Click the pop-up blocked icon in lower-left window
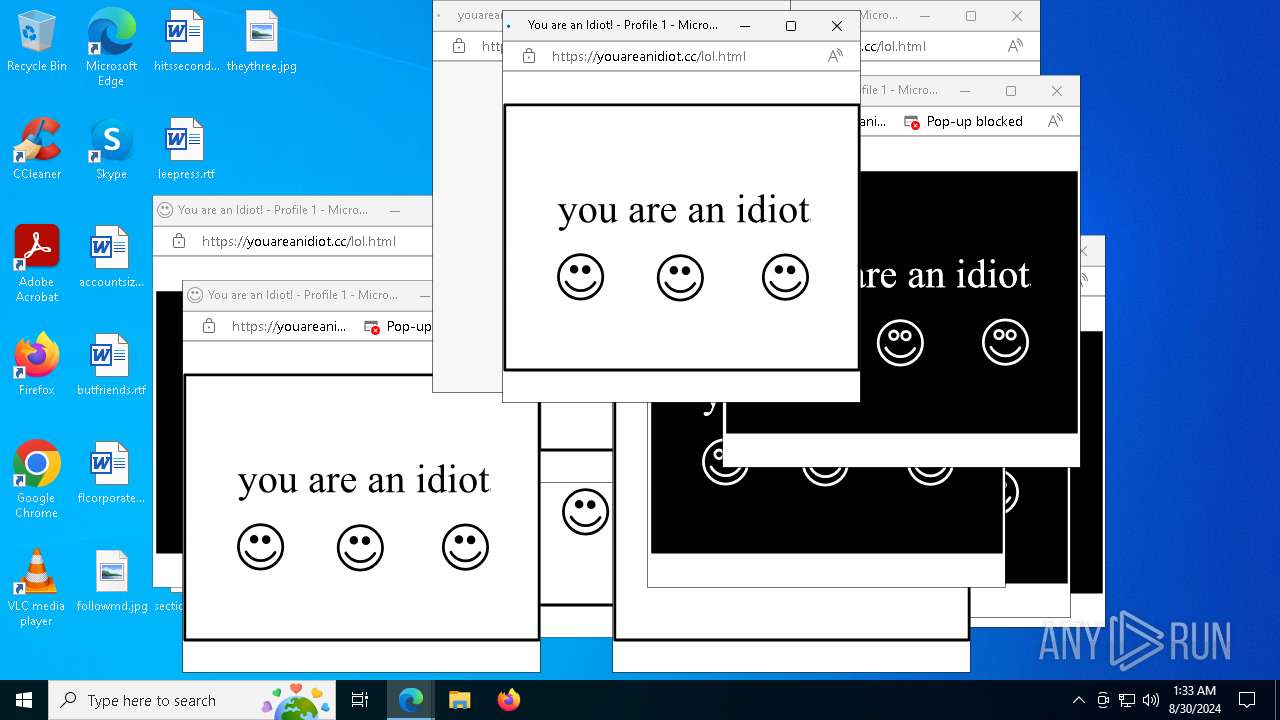This screenshot has height=720, width=1280. pyautogui.click(x=372, y=327)
